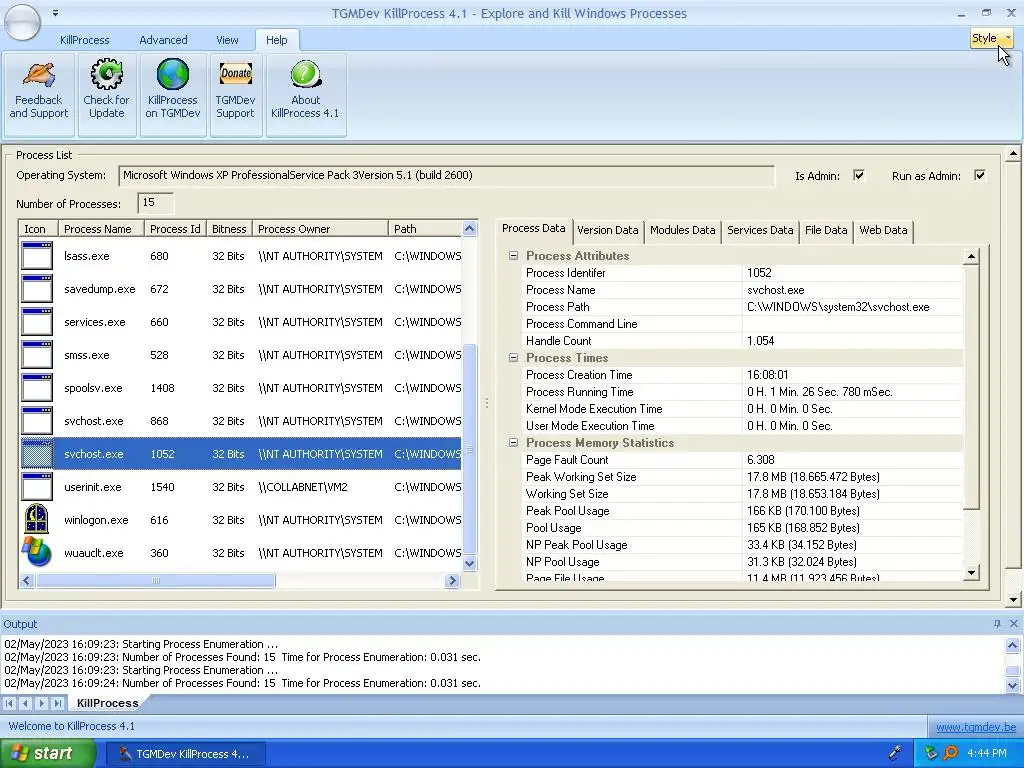This screenshot has height=768, width=1024.
Task: Go to first output tab arrow
Action: 9,703
